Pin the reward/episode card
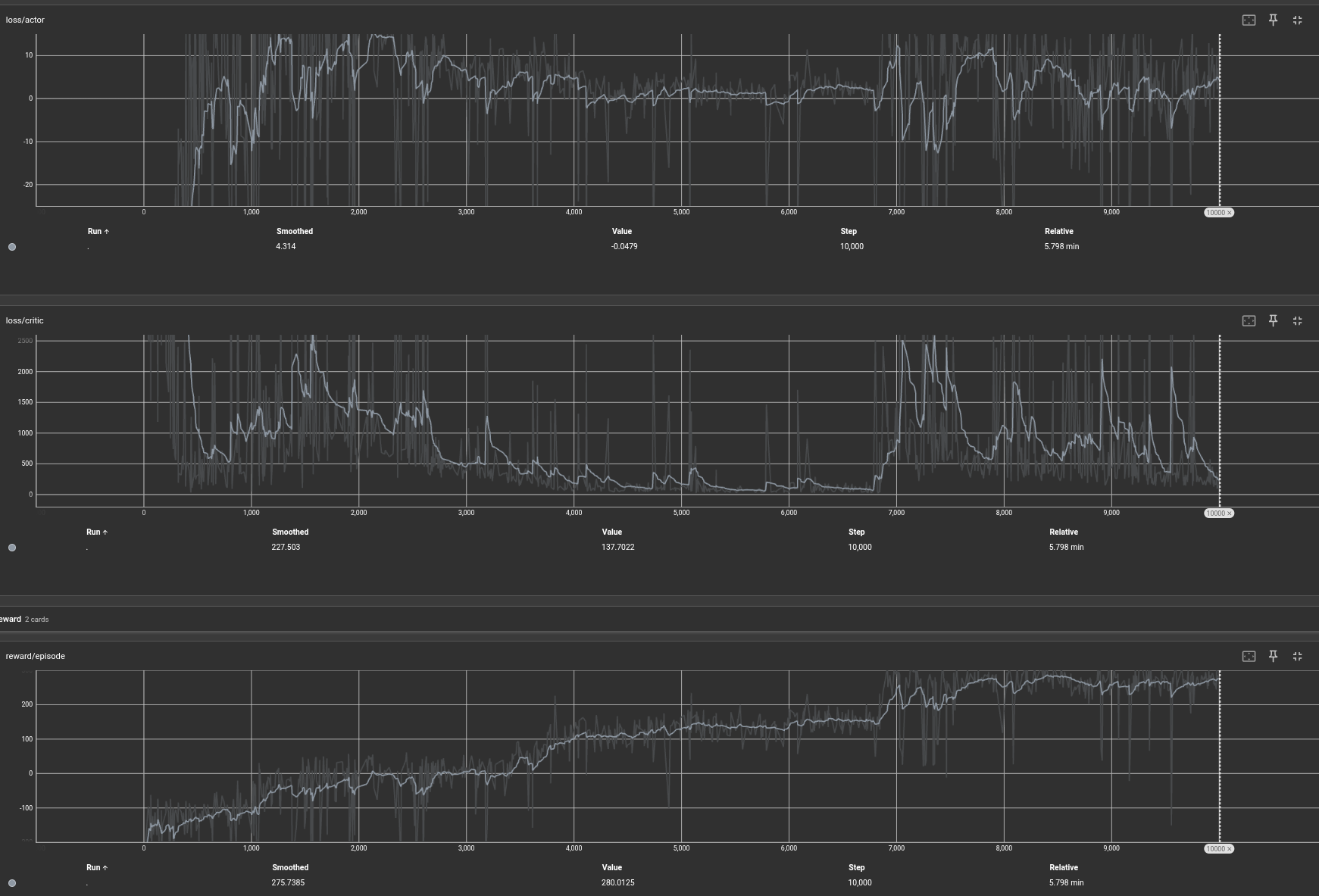Viewport: 1319px width, 896px height. (1273, 657)
